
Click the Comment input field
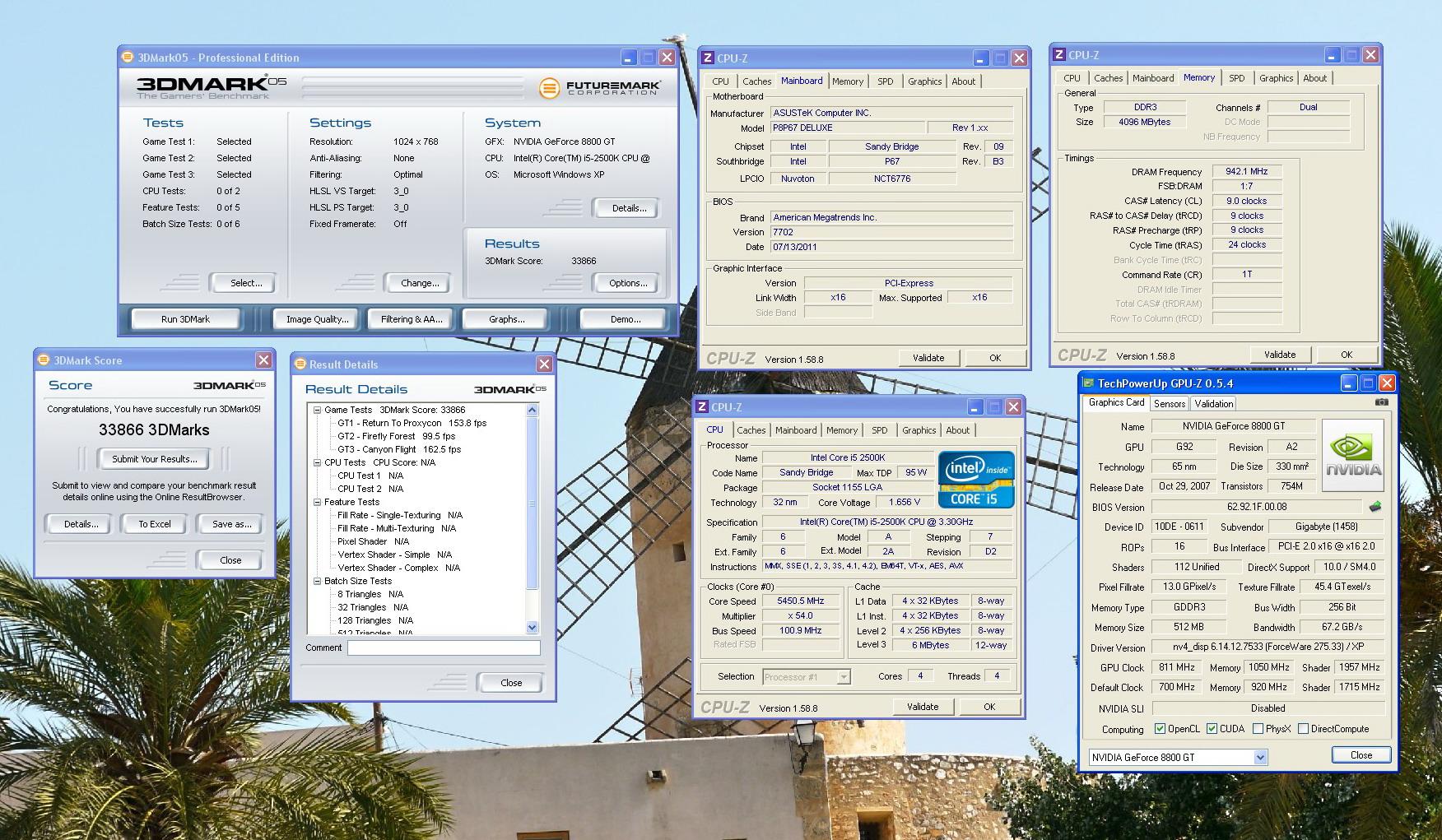point(444,647)
